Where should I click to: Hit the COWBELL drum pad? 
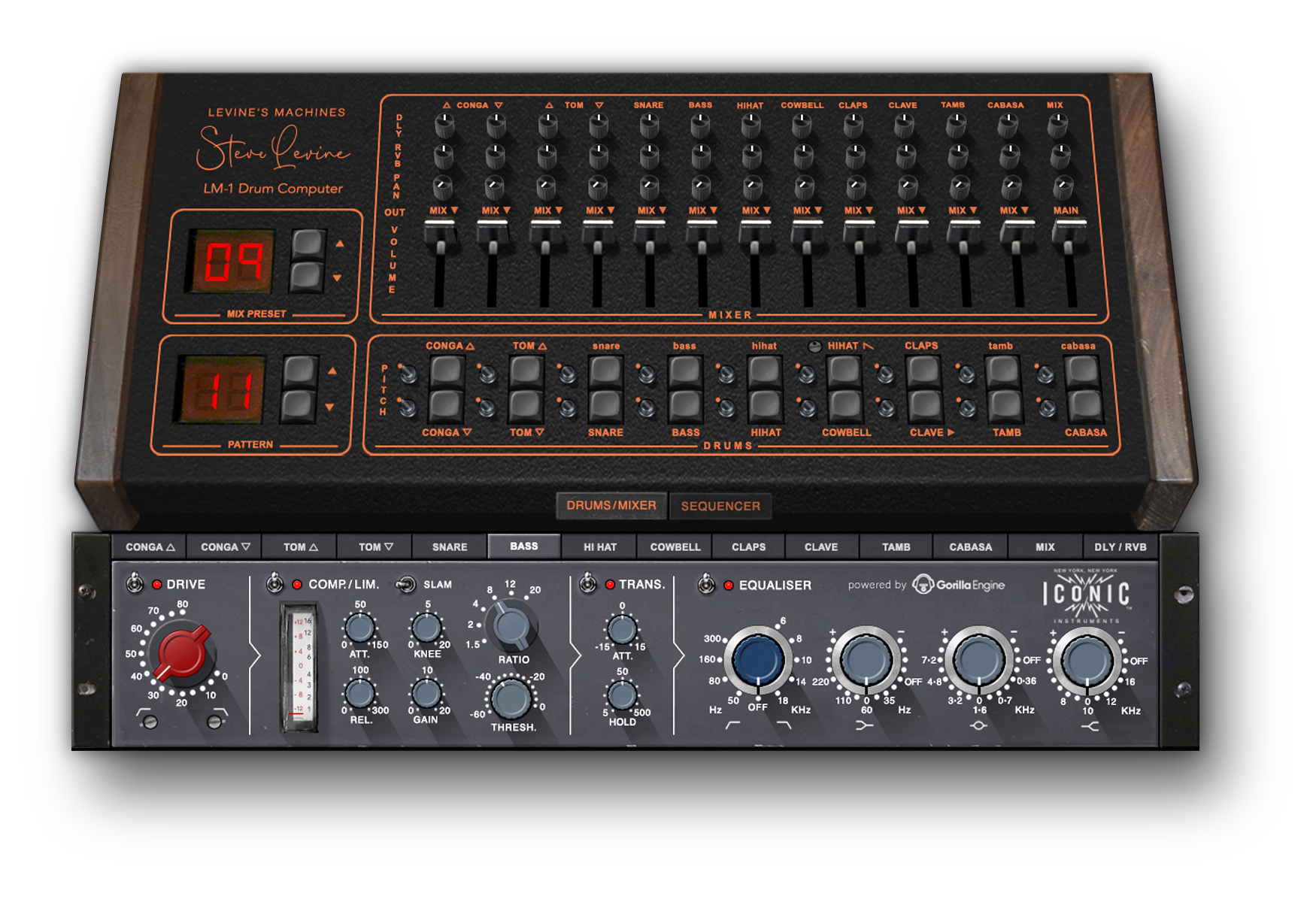844,405
